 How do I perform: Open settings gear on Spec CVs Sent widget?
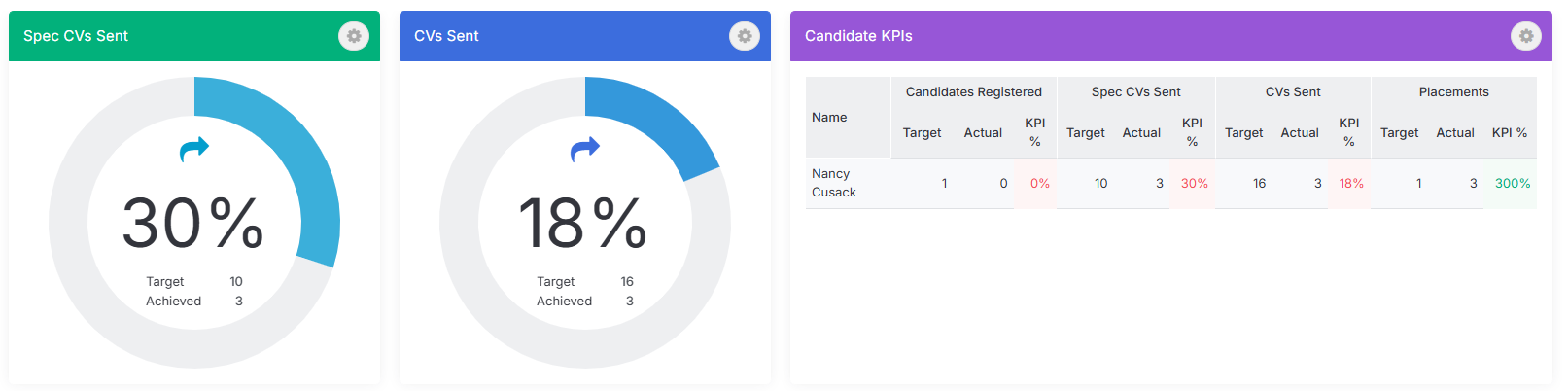click(x=354, y=36)
